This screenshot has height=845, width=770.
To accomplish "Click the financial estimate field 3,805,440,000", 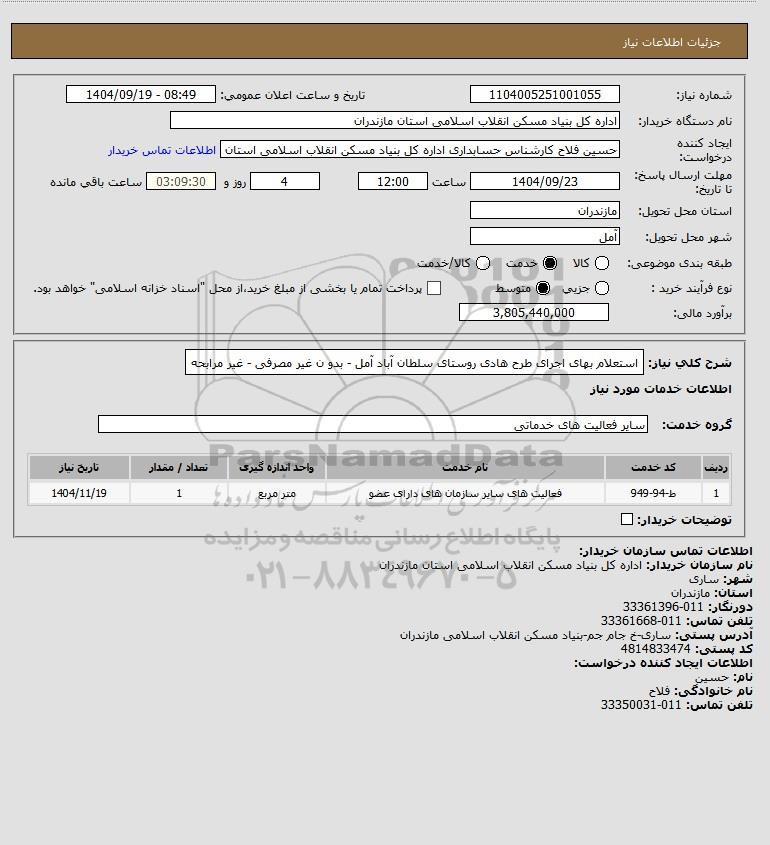I will pos(534,313).
